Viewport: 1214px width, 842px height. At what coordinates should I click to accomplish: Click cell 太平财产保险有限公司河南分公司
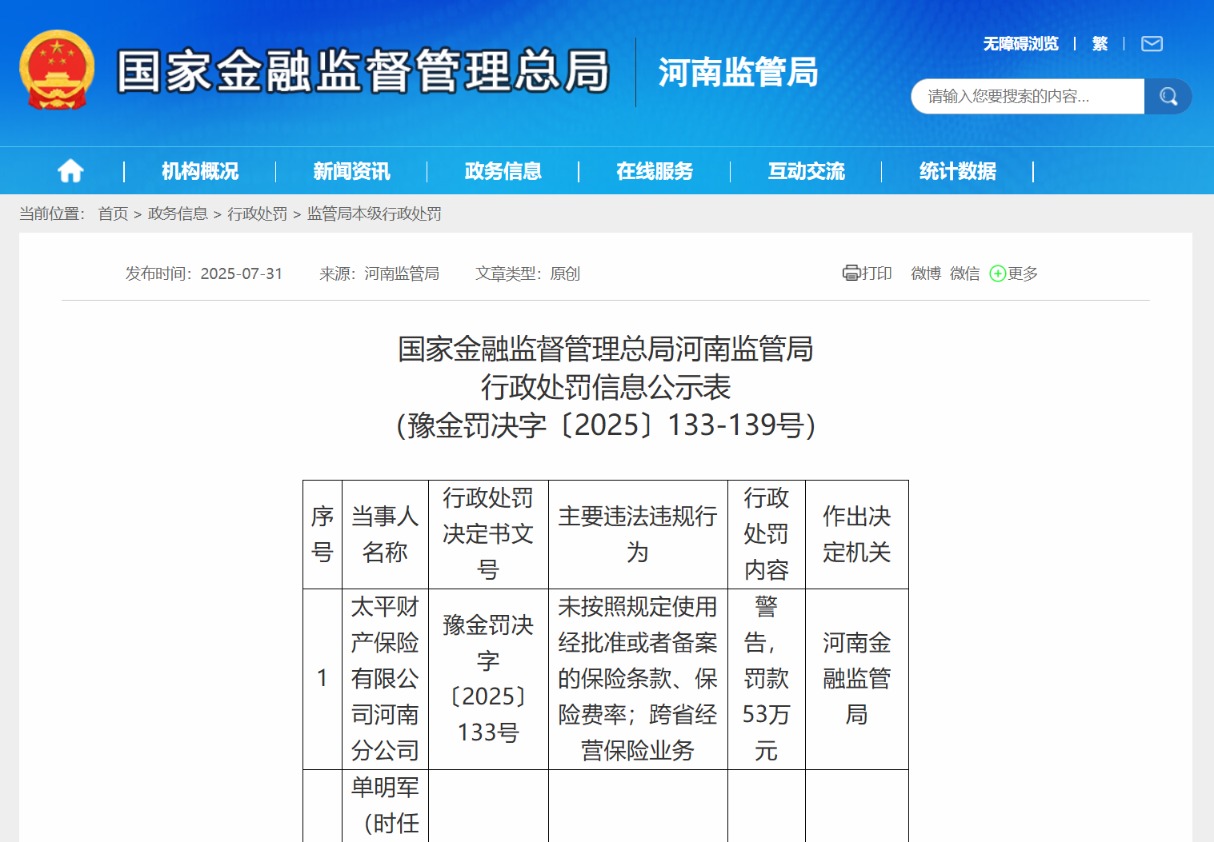[x=385, y=679]
